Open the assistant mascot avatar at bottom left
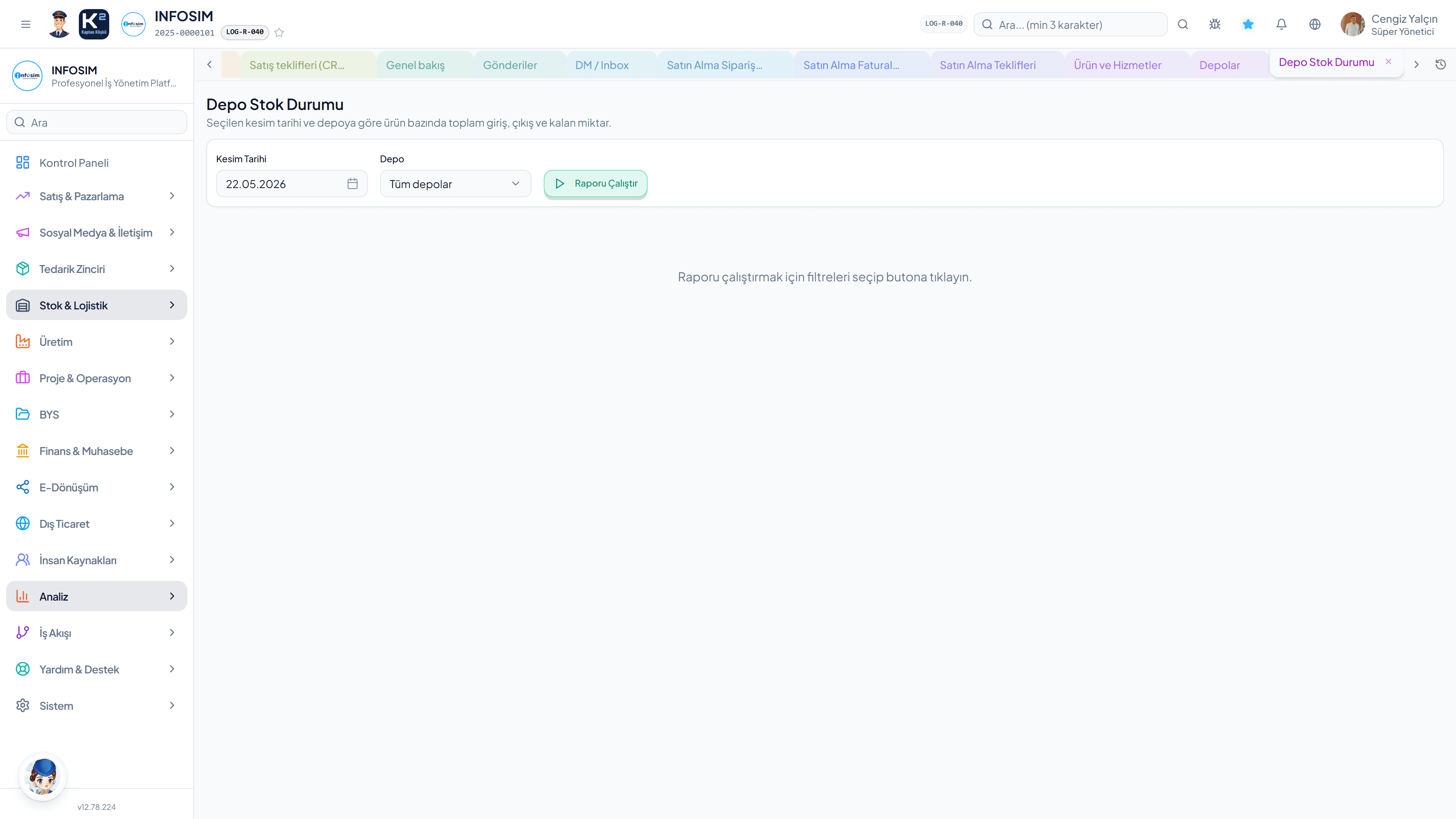 42,776
